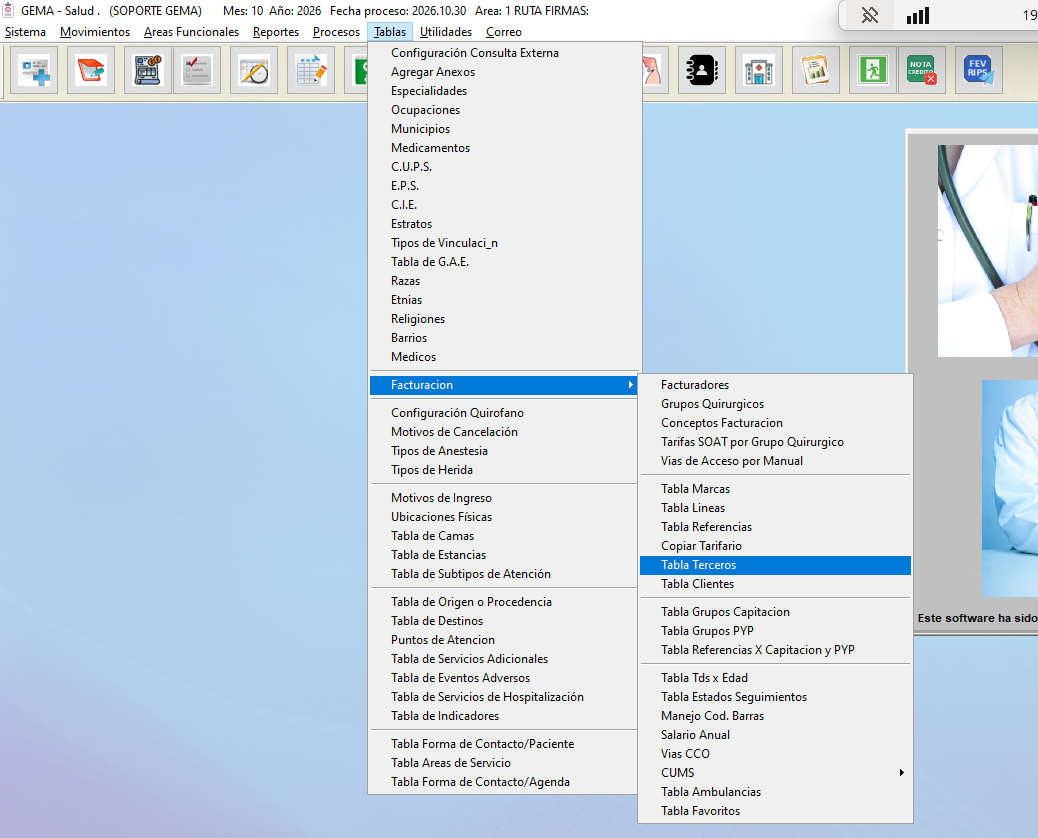Click the calendar with clock toolbar icon
The width and height of the screenshot is (1038, 838).
click(x=254, y=70)
